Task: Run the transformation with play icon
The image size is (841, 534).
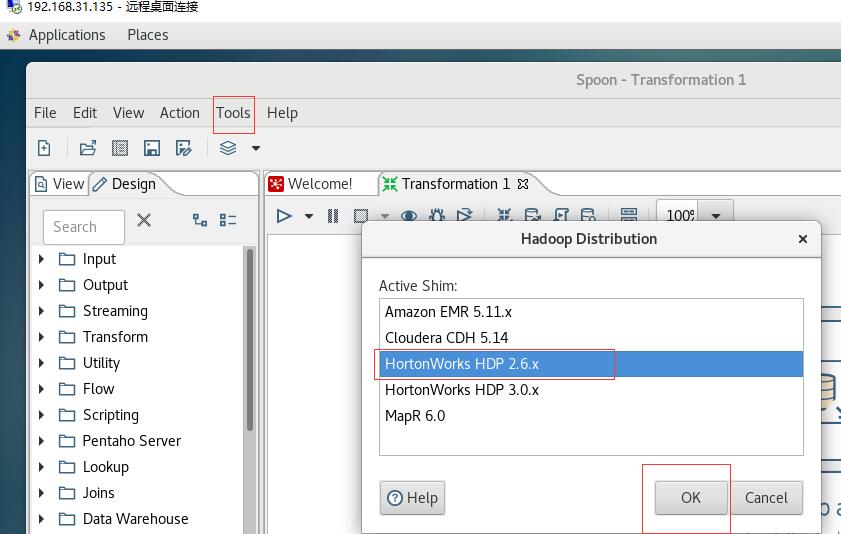Action: pos(284,216)
